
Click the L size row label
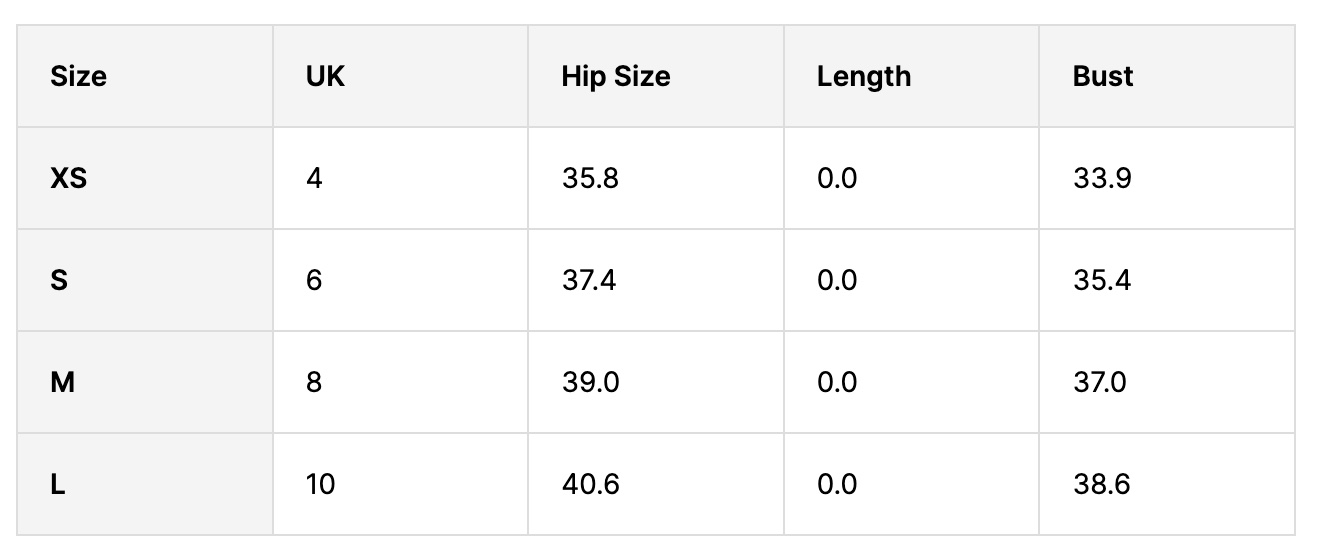pyautogui.click(x=58, y=485)
